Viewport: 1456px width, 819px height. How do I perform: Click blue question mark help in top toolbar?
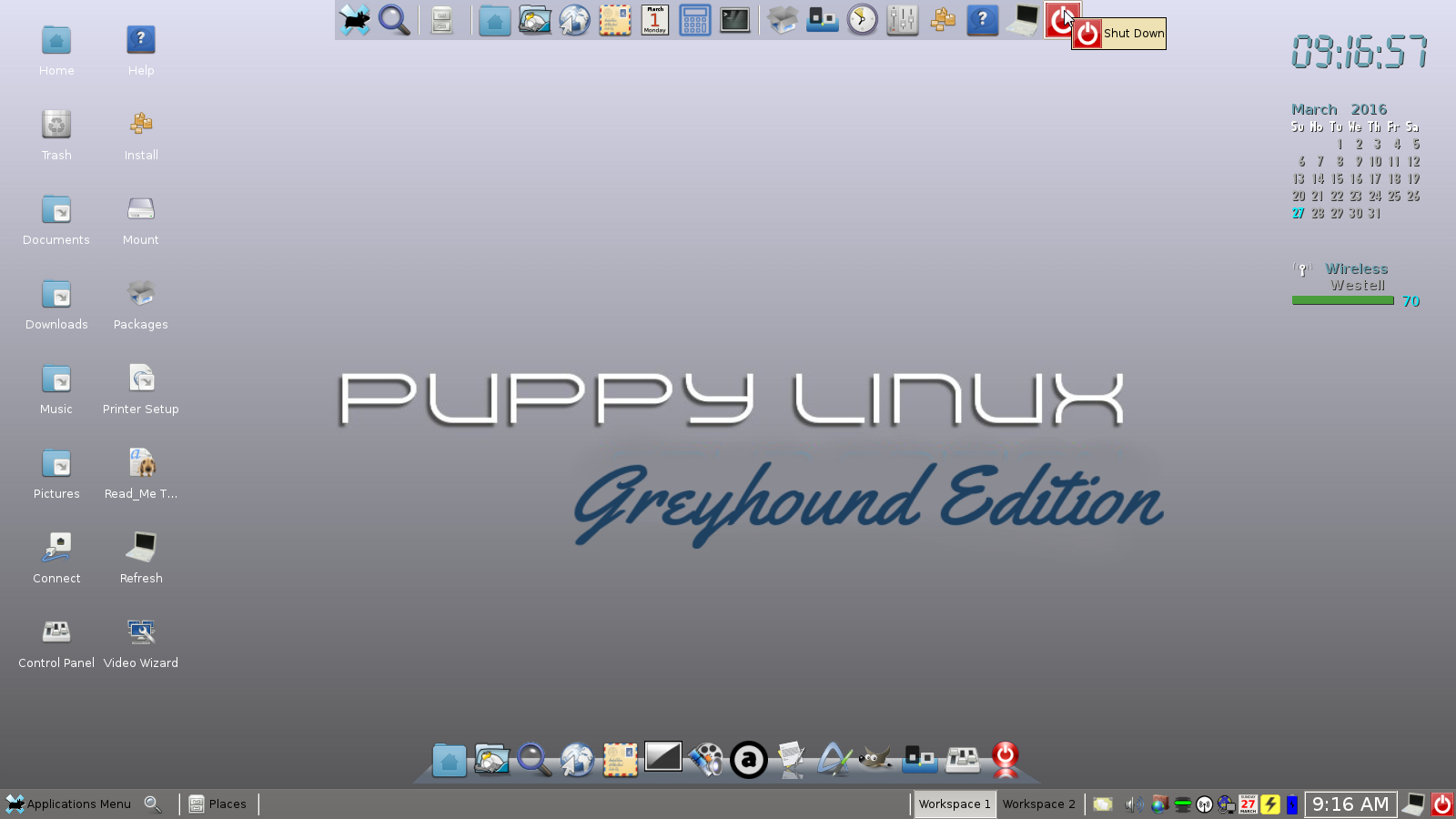click(983, 20)
